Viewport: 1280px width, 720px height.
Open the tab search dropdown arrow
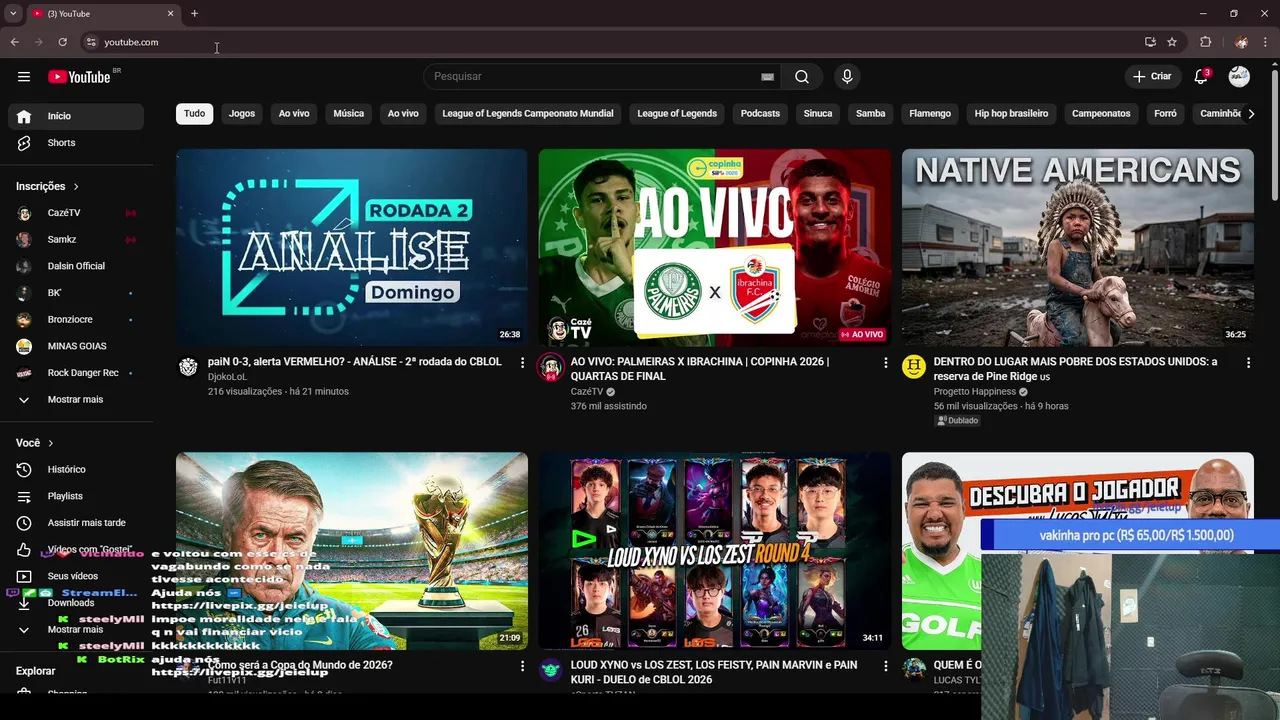coord(13,14)
